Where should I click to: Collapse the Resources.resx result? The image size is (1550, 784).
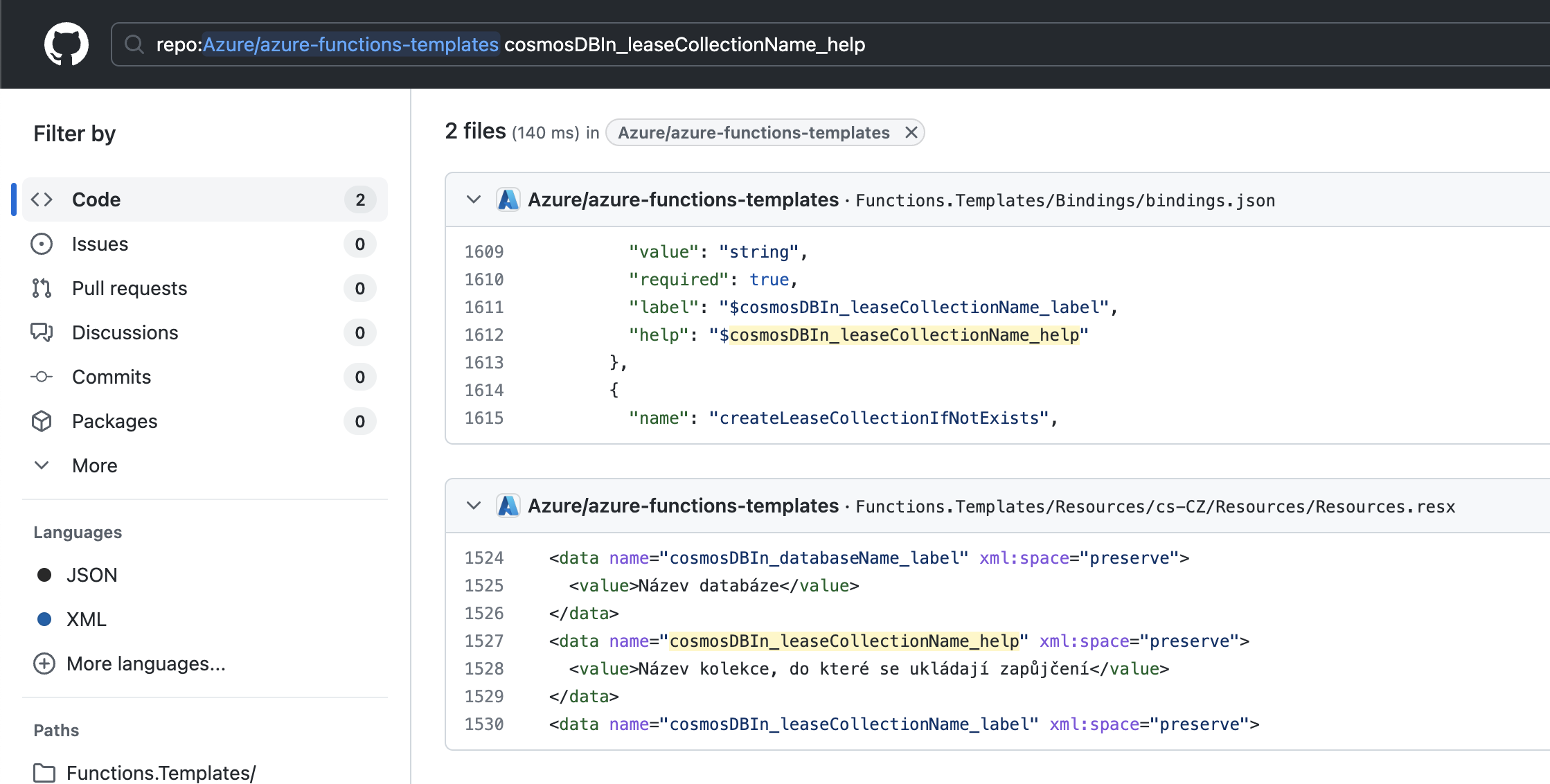point(474,506)
